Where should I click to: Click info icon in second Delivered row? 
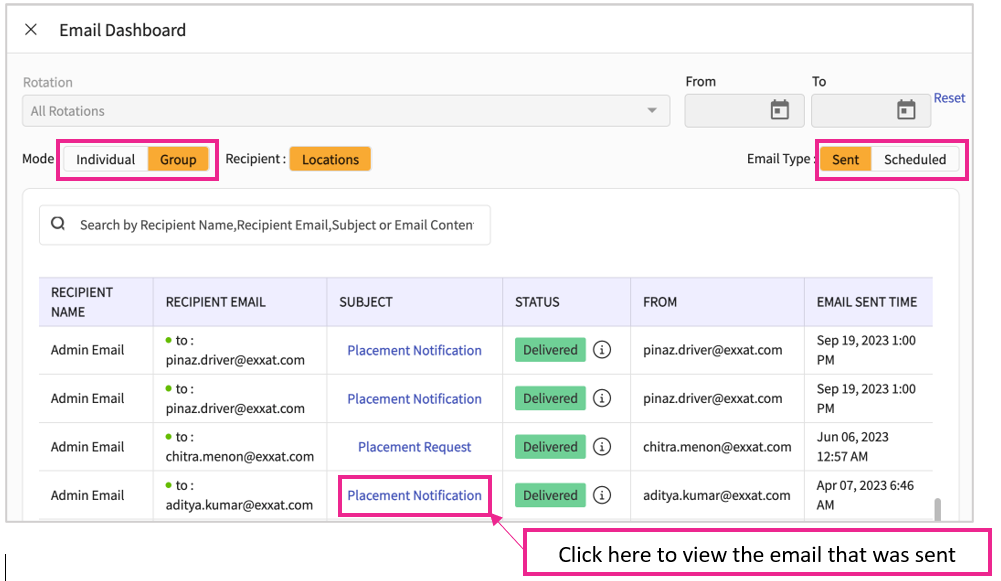(x=601, y=398)
